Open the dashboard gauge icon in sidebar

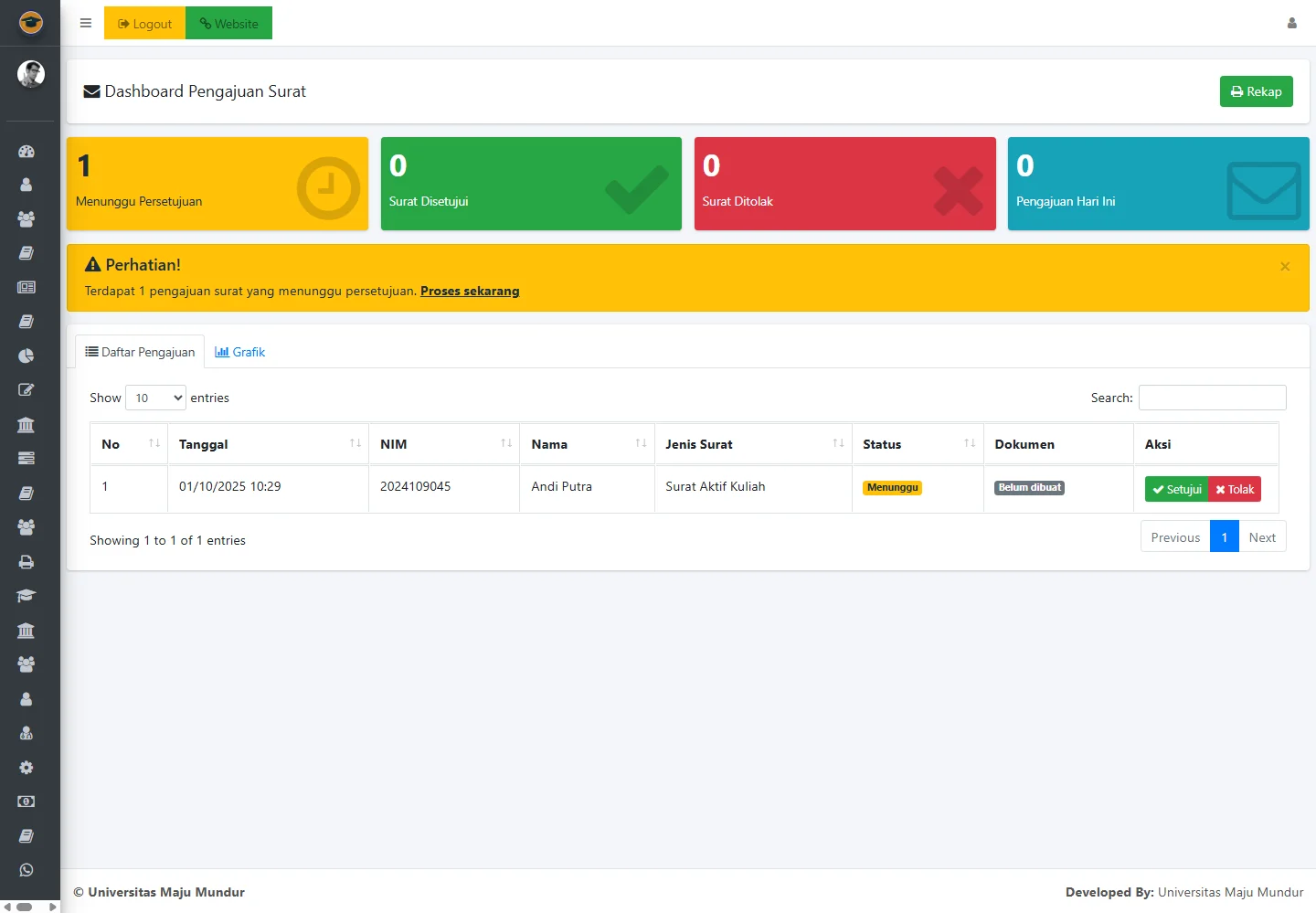click(x=27, y=152)
